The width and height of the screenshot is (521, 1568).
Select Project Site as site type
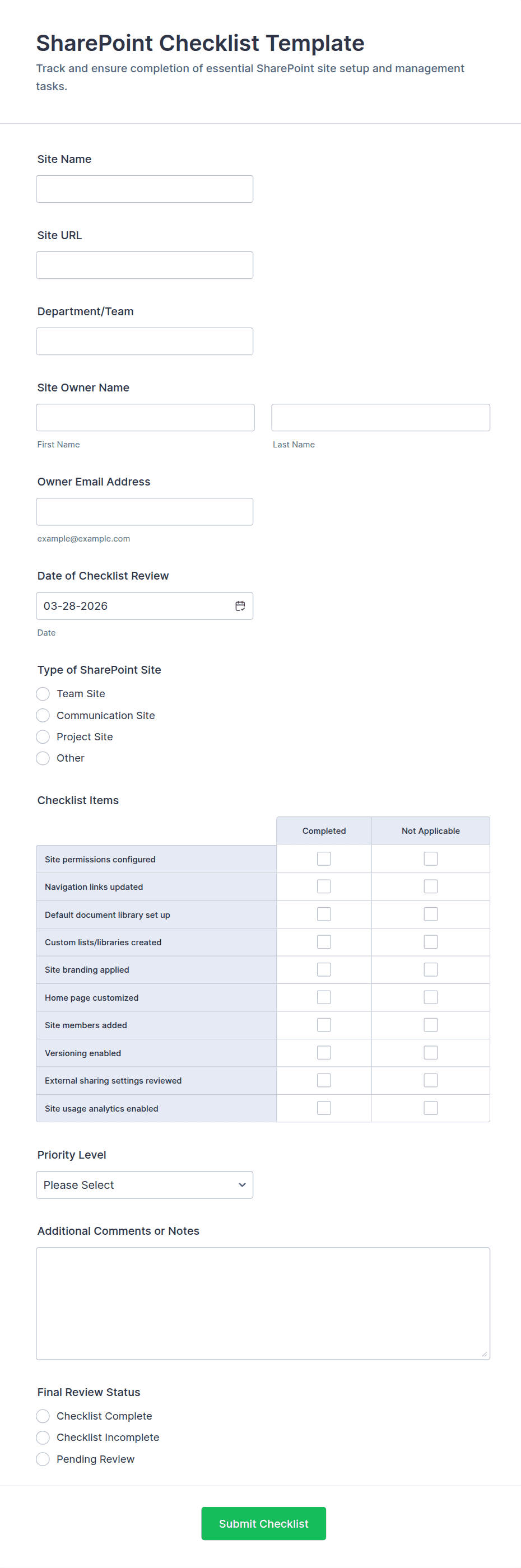[x=43, y=736]
